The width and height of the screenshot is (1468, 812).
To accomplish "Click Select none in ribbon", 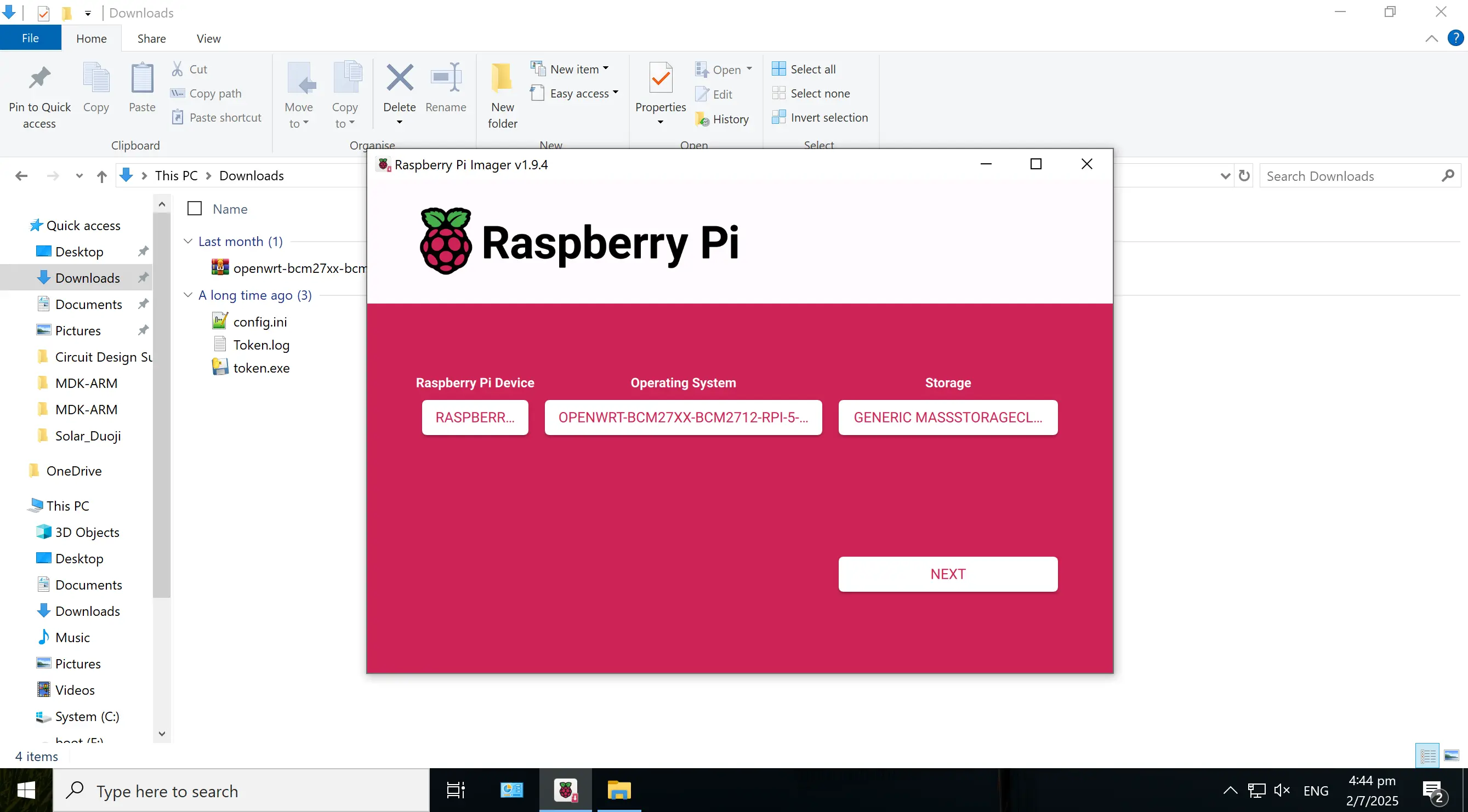I will coord(811,93).
